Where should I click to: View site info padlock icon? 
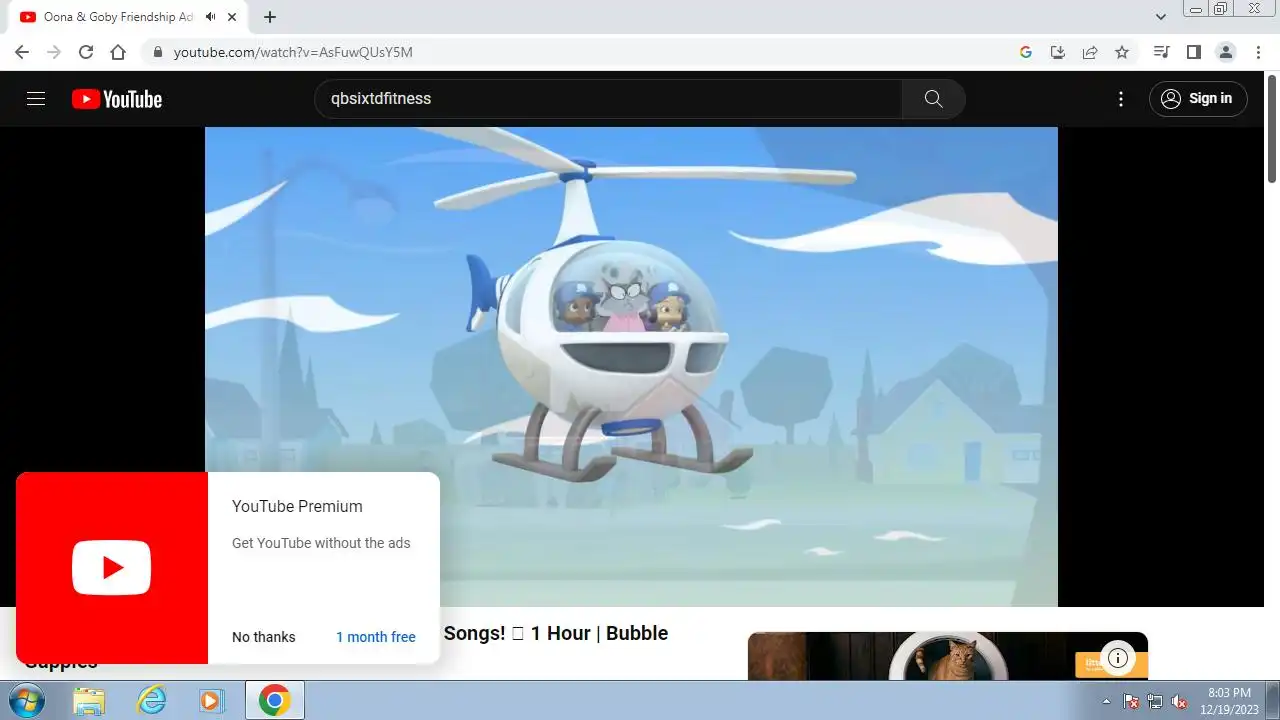pyautogui.click(x=157, y=52)
